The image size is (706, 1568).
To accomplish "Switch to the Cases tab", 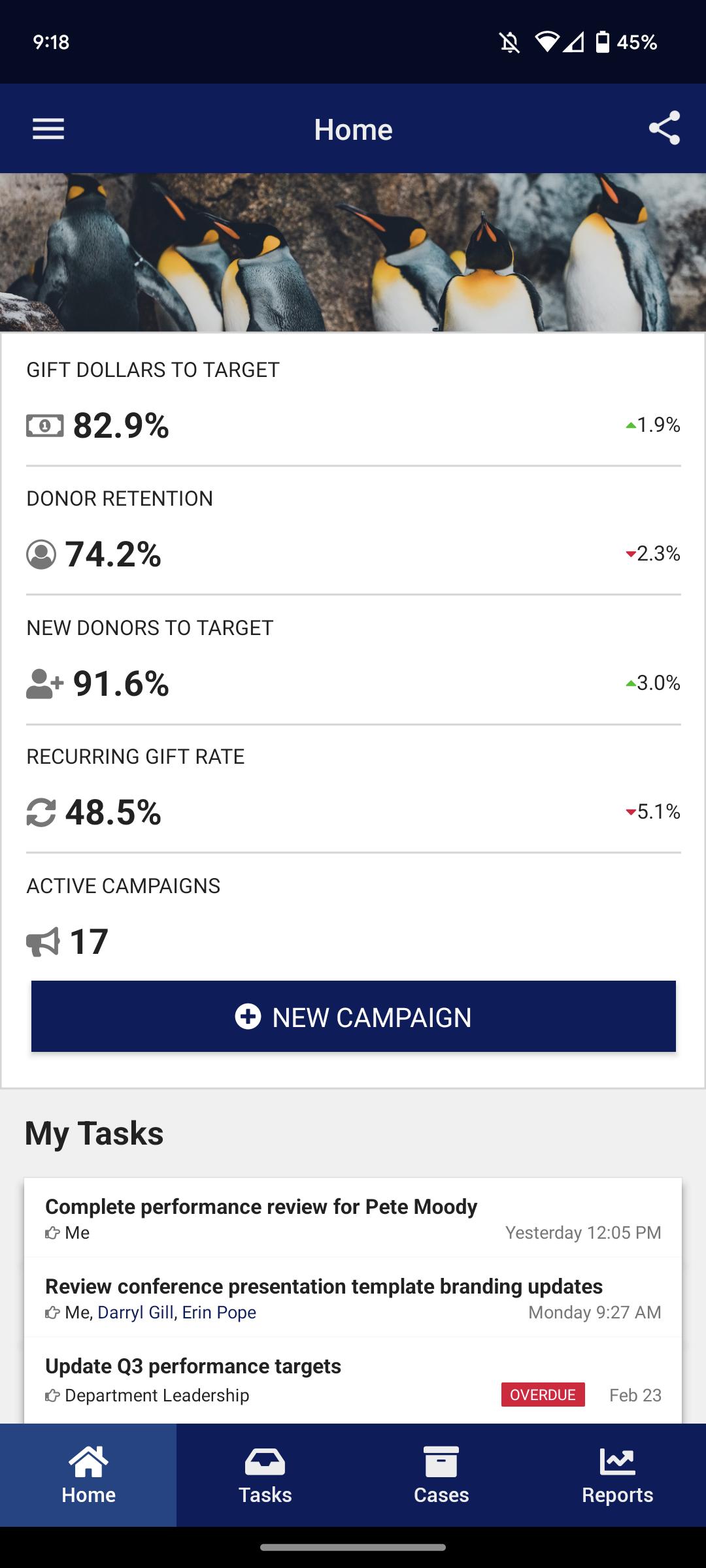I will pos(441,1475).
